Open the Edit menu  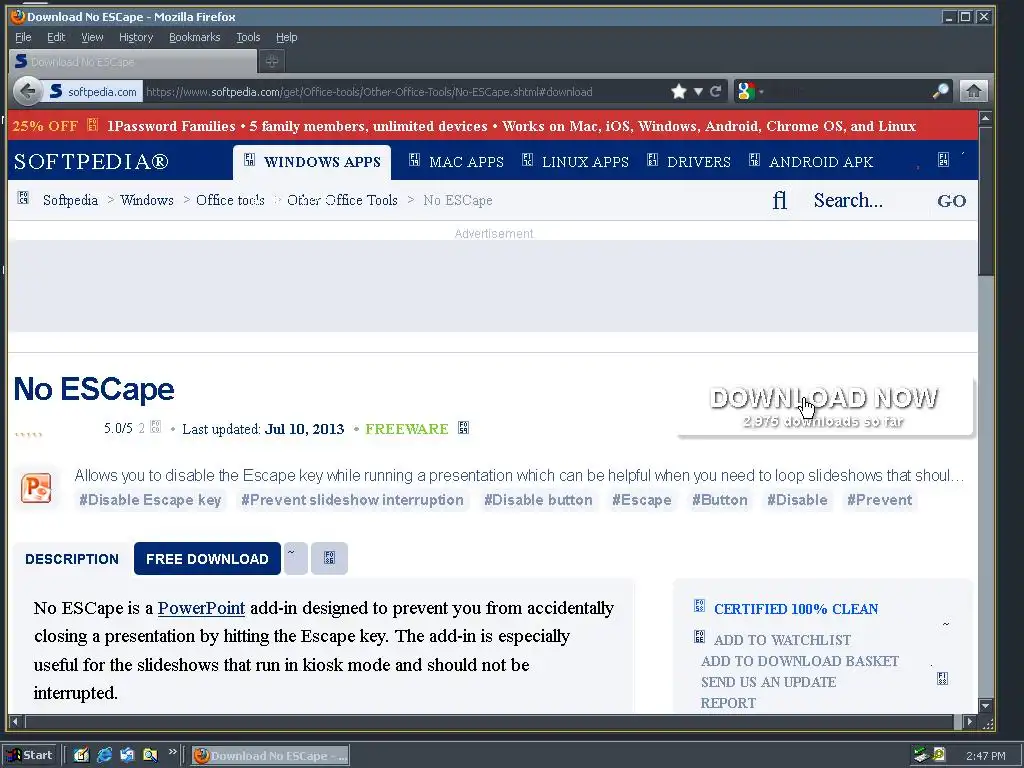click(x=56, y=37)
